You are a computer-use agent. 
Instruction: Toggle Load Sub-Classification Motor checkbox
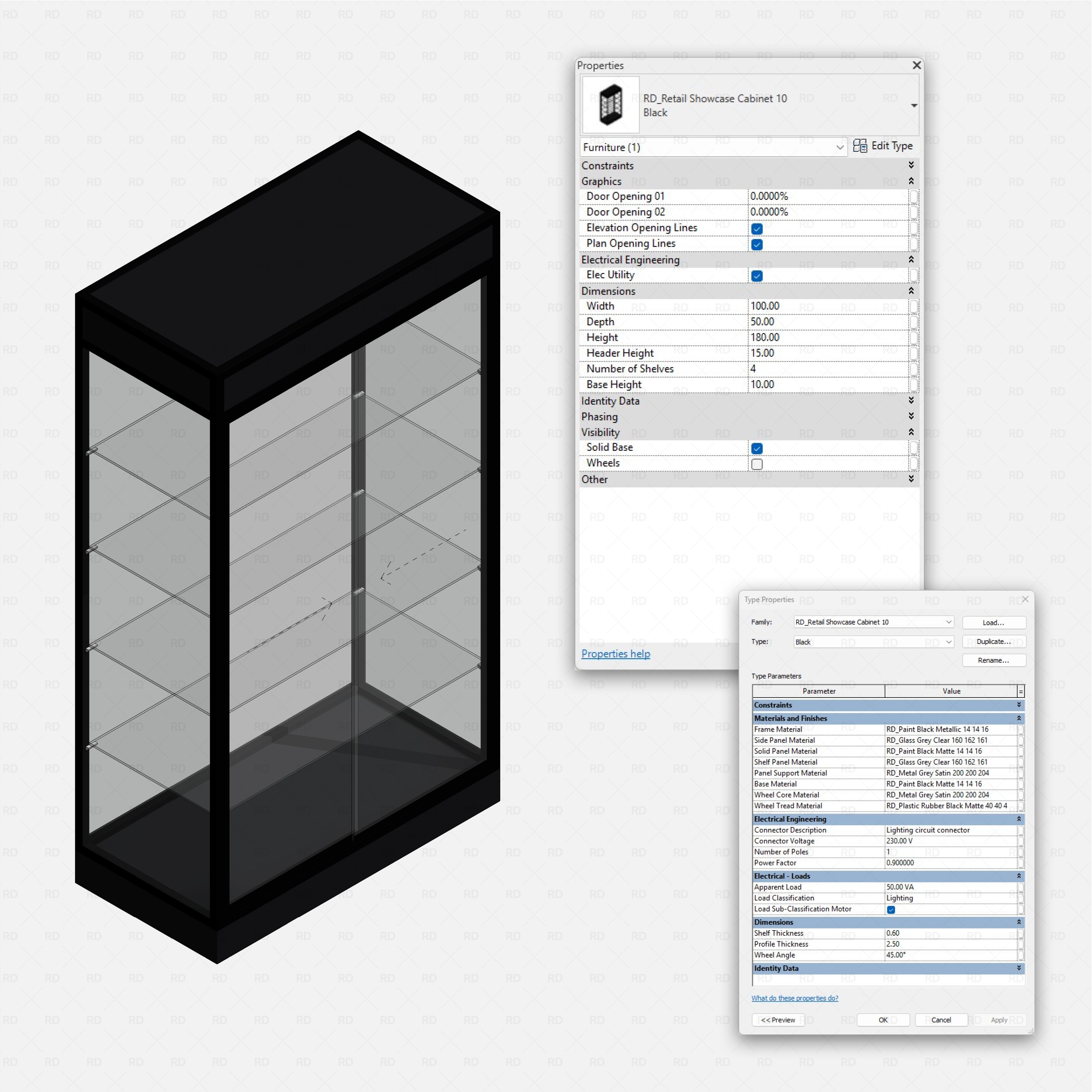click(x=891, y=909)
